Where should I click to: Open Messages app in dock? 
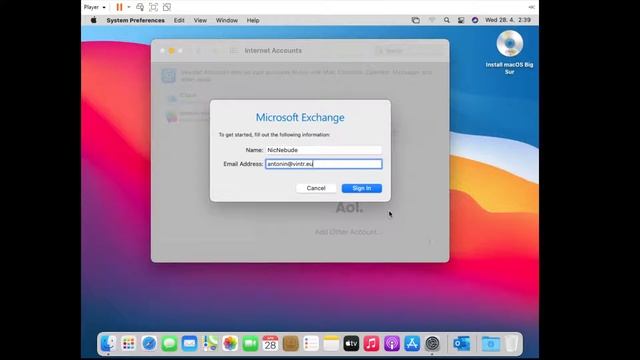click(169, 344)
